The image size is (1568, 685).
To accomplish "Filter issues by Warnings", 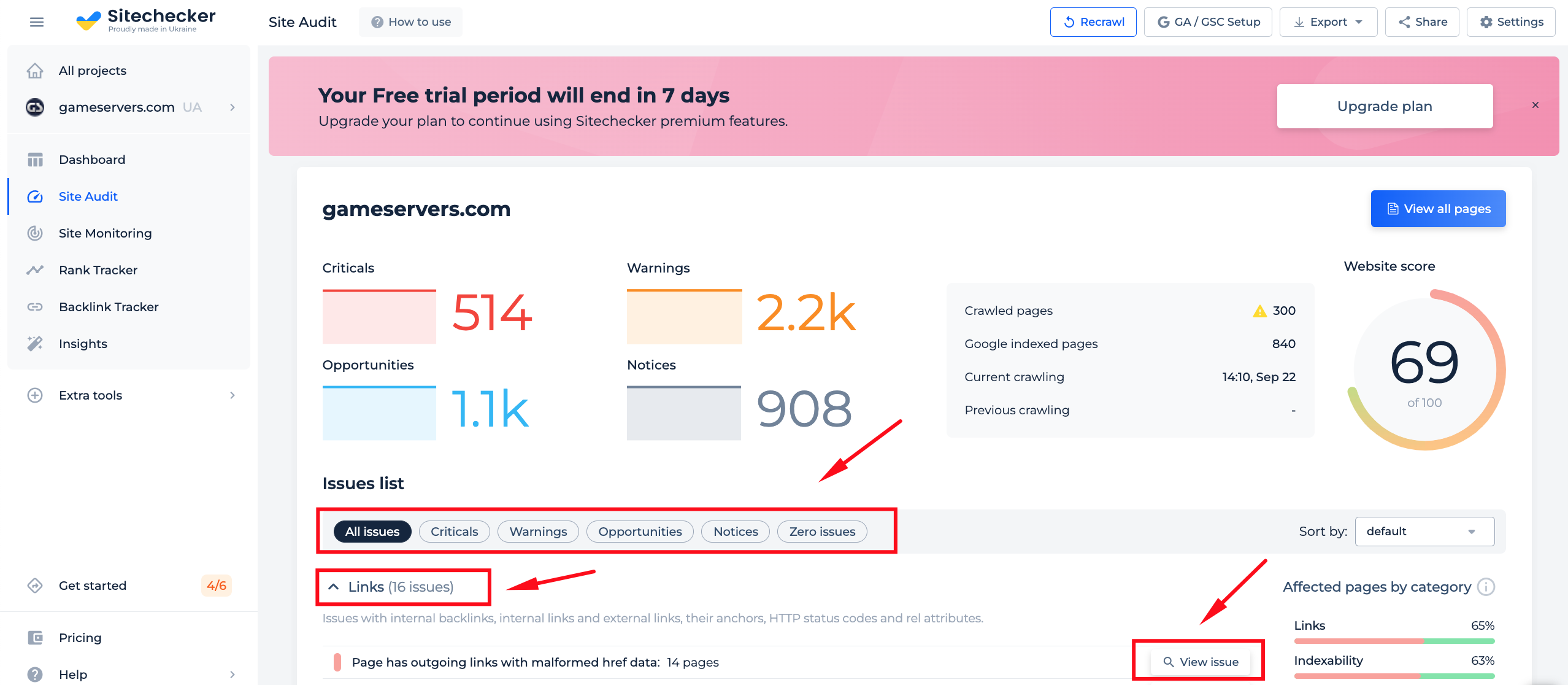I will coord(538,532).
